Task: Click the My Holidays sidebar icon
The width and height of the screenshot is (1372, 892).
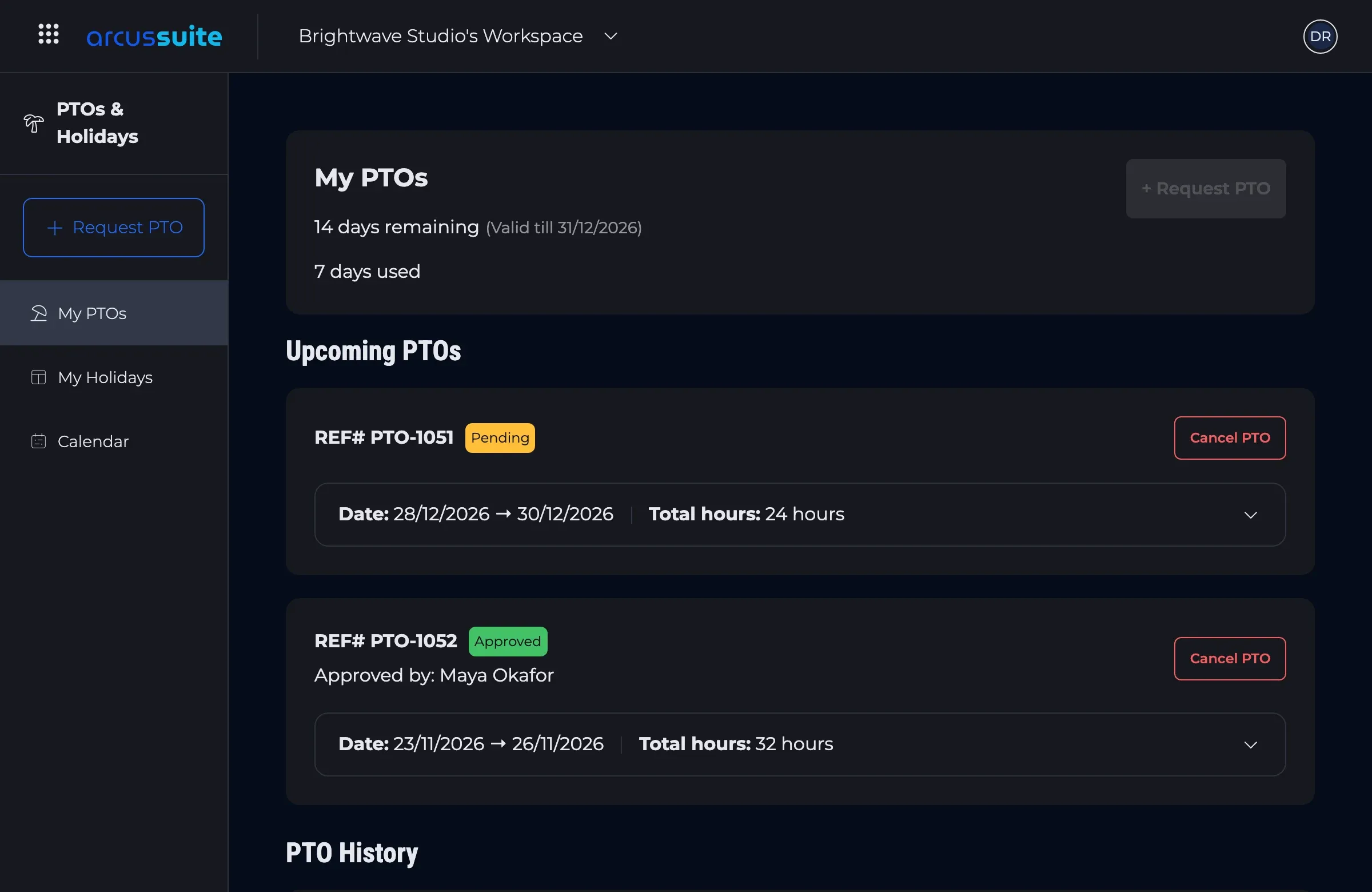Action: click(39, 377)
